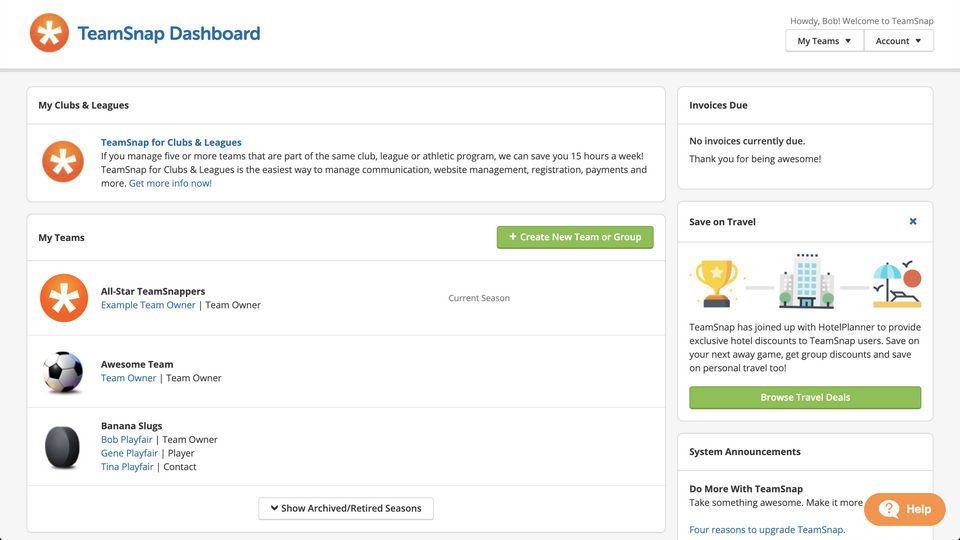Click the Howdy, Bob! welcome message
Viewport: 960px width, 540px height.
[x=862, y=21]
